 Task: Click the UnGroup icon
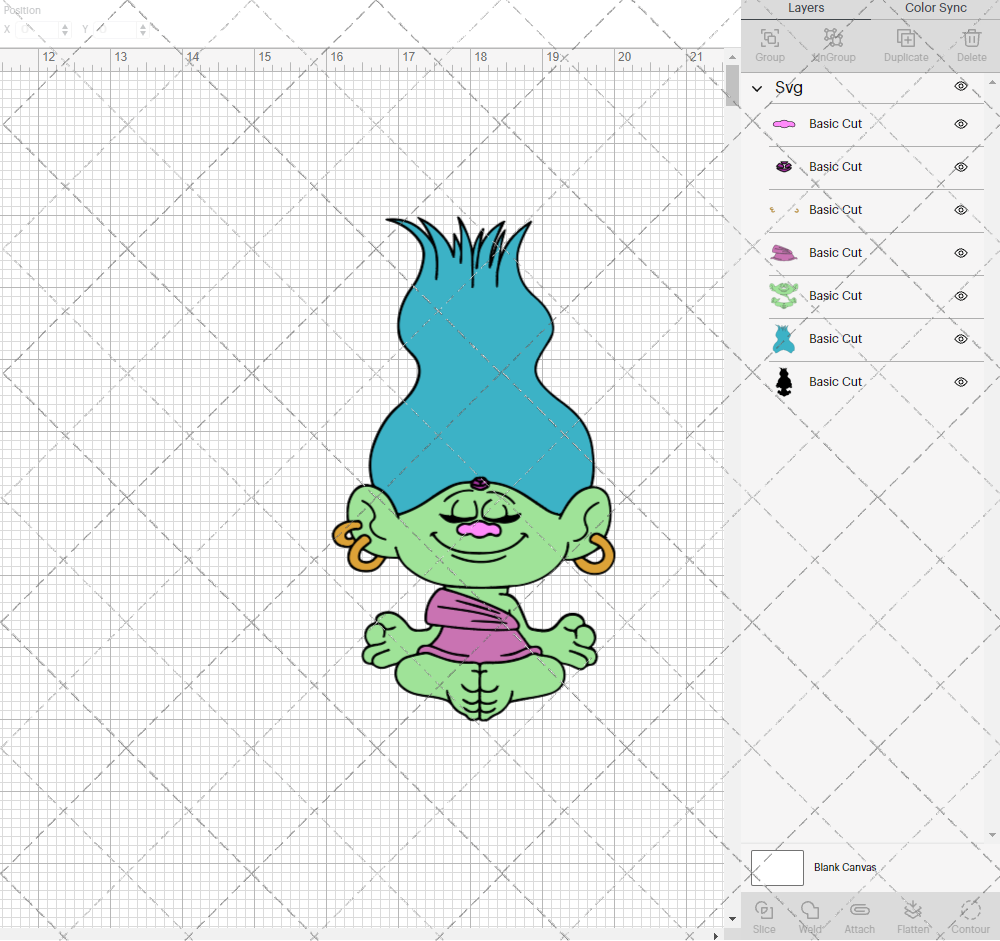tap(834, 38)
